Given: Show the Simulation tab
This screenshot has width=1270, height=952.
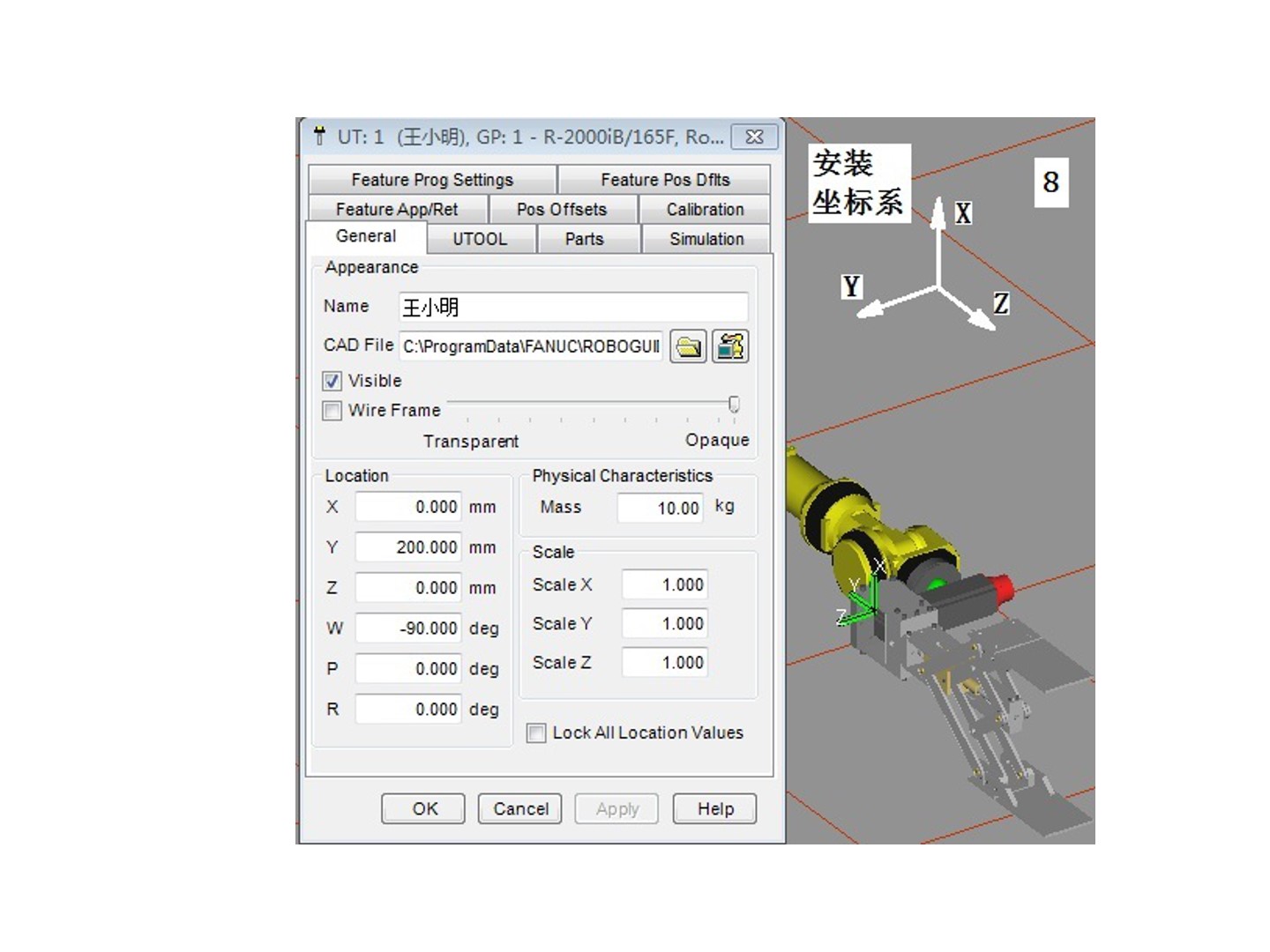Looking at the screenshot, I should [x=706, y=239].
